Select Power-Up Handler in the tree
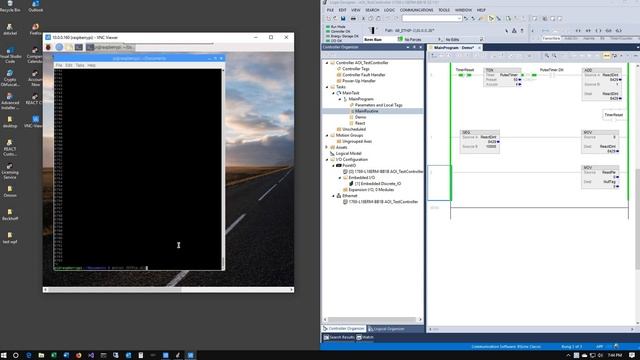 click(358, 81)
